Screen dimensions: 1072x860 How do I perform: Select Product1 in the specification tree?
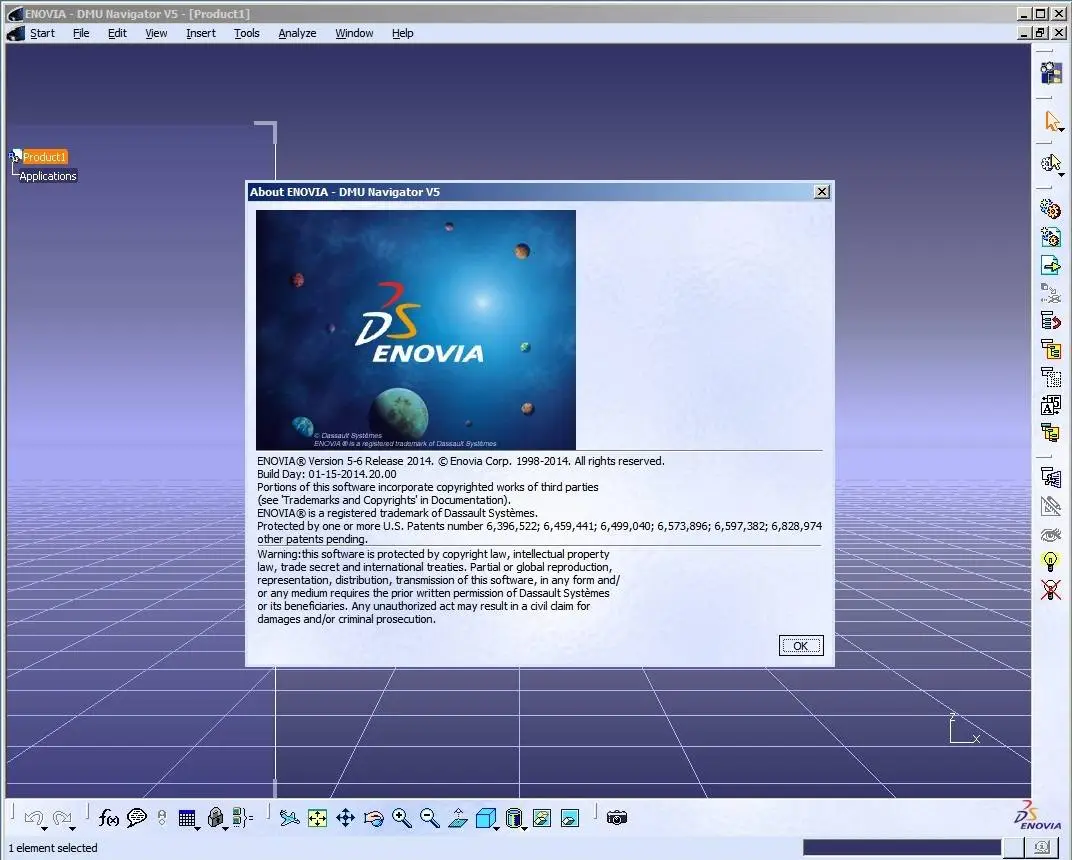pos(44,157)
